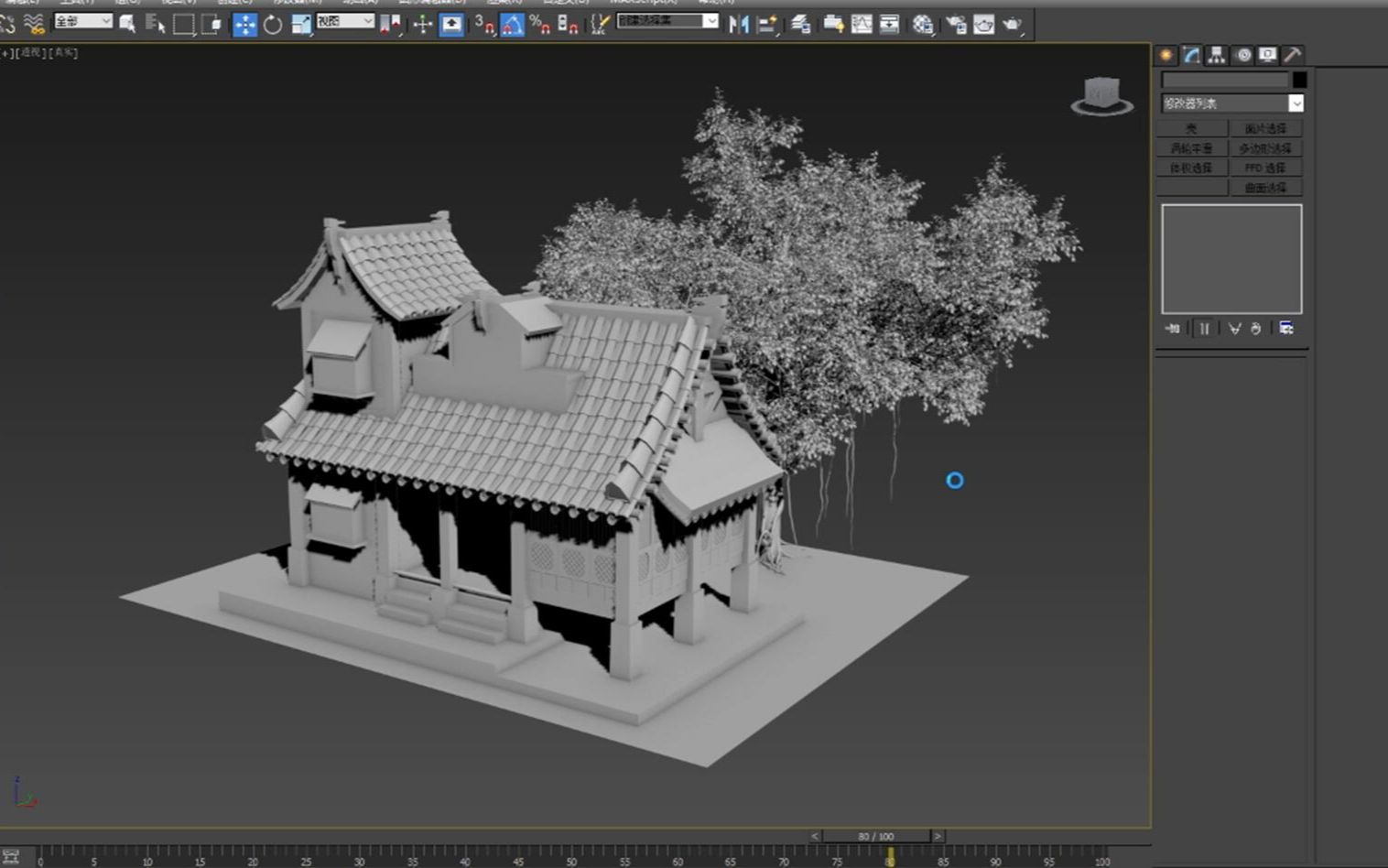This screenshot has width=1388, height=868.
Task: Switch to the Utilities panel tab
Action: [x=1292, y=55]
